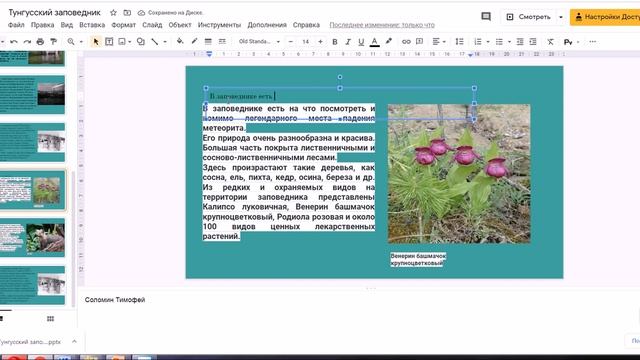This screenshot has height=360, width=640.
Task: Open the fill color bucket
Action: point(180,42)
